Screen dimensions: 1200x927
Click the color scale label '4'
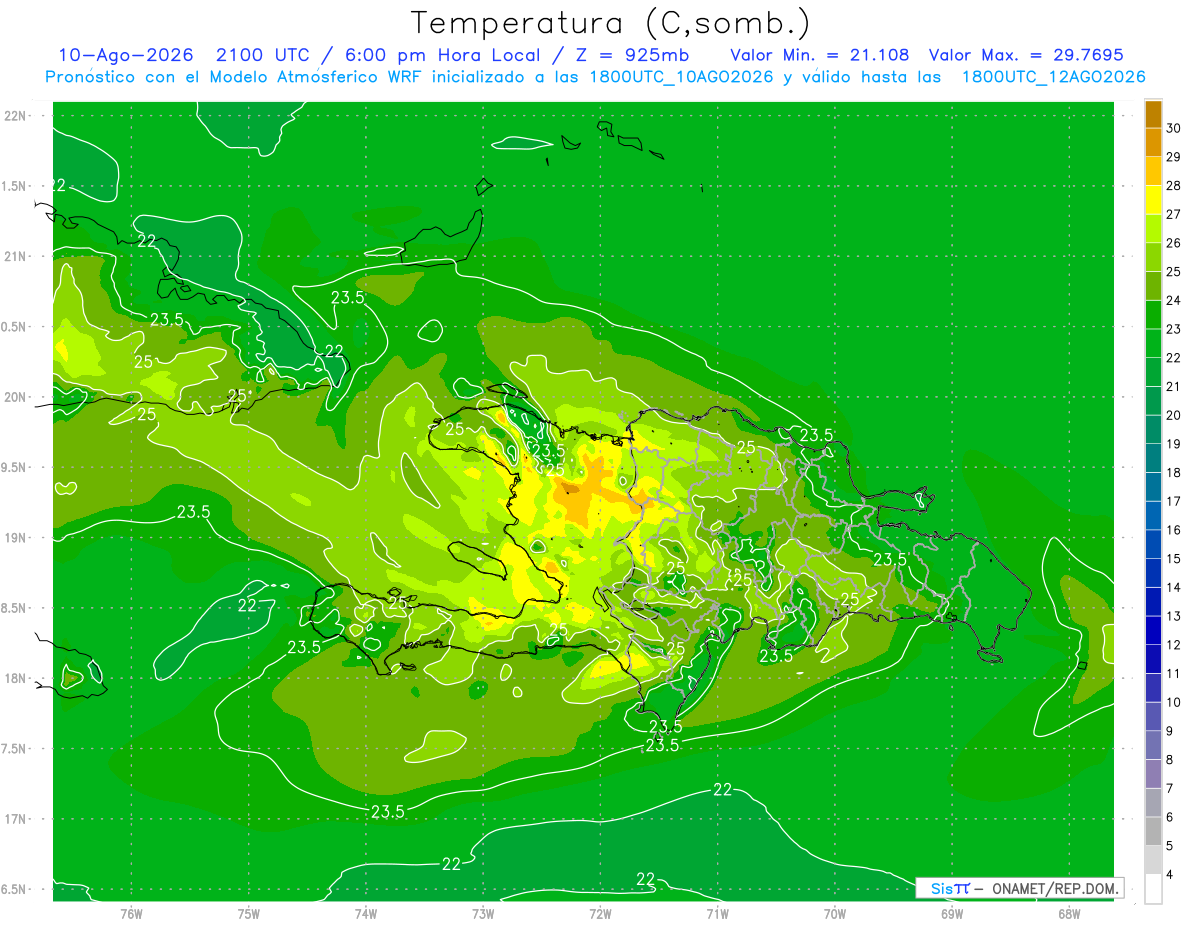click(x=1170, y=874)
